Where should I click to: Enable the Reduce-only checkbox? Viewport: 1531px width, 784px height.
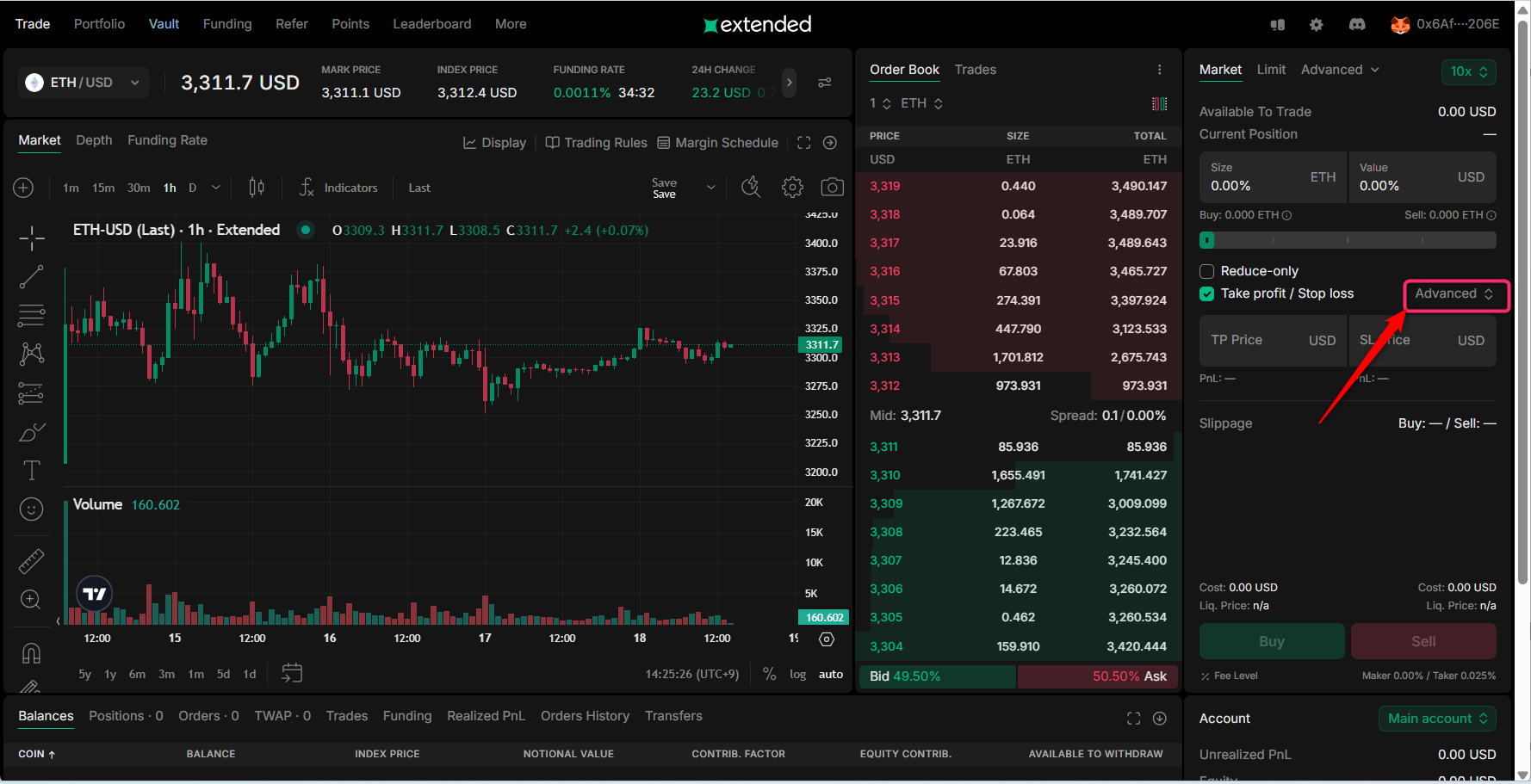[1206, 271]
